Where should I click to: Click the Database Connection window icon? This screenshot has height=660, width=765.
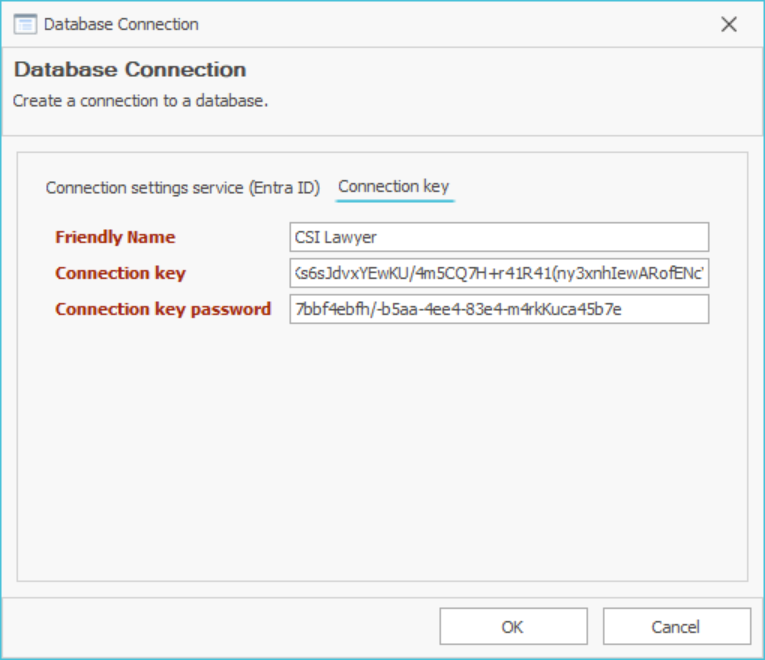pyautogui.click(x=25, y=24)
